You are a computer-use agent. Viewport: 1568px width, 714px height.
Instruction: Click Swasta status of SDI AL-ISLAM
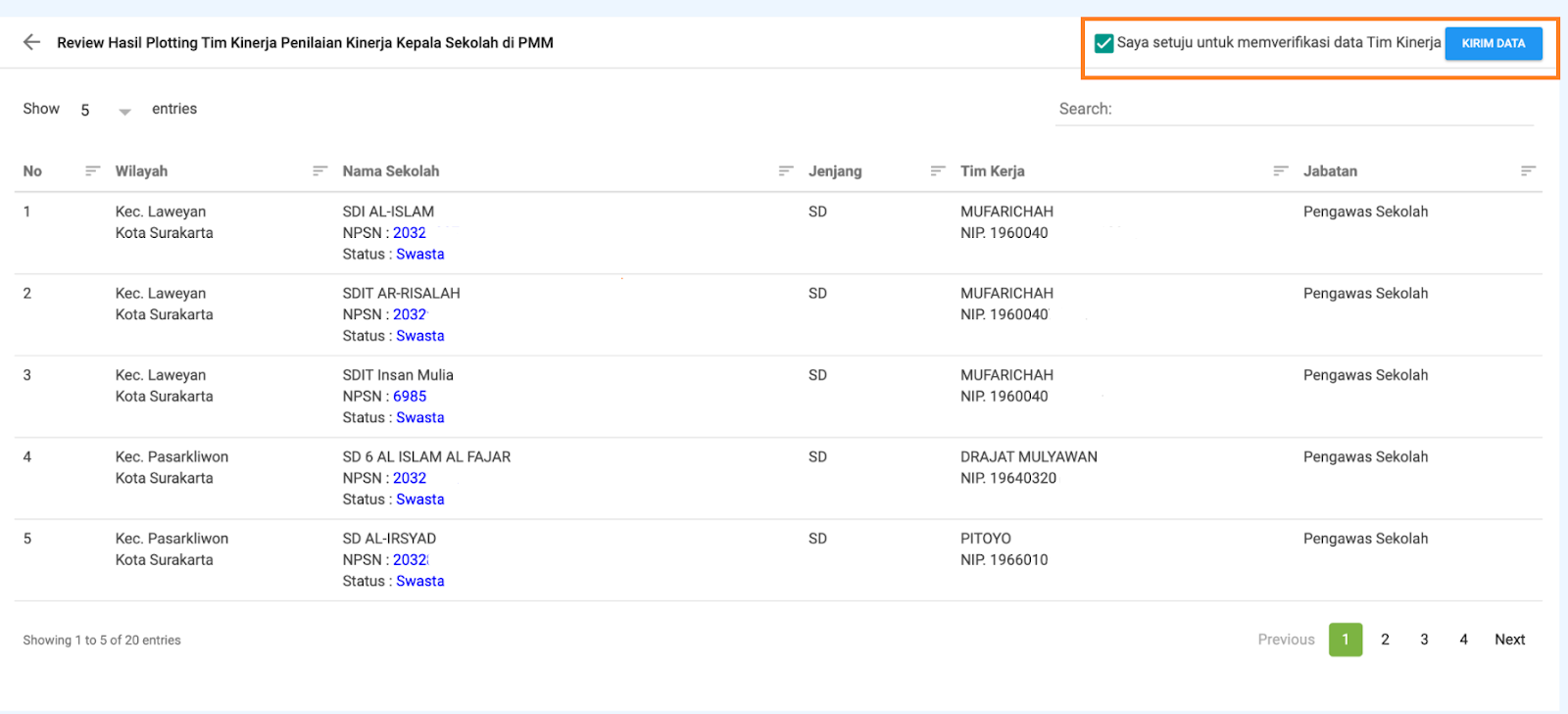[x=420, y=255]
